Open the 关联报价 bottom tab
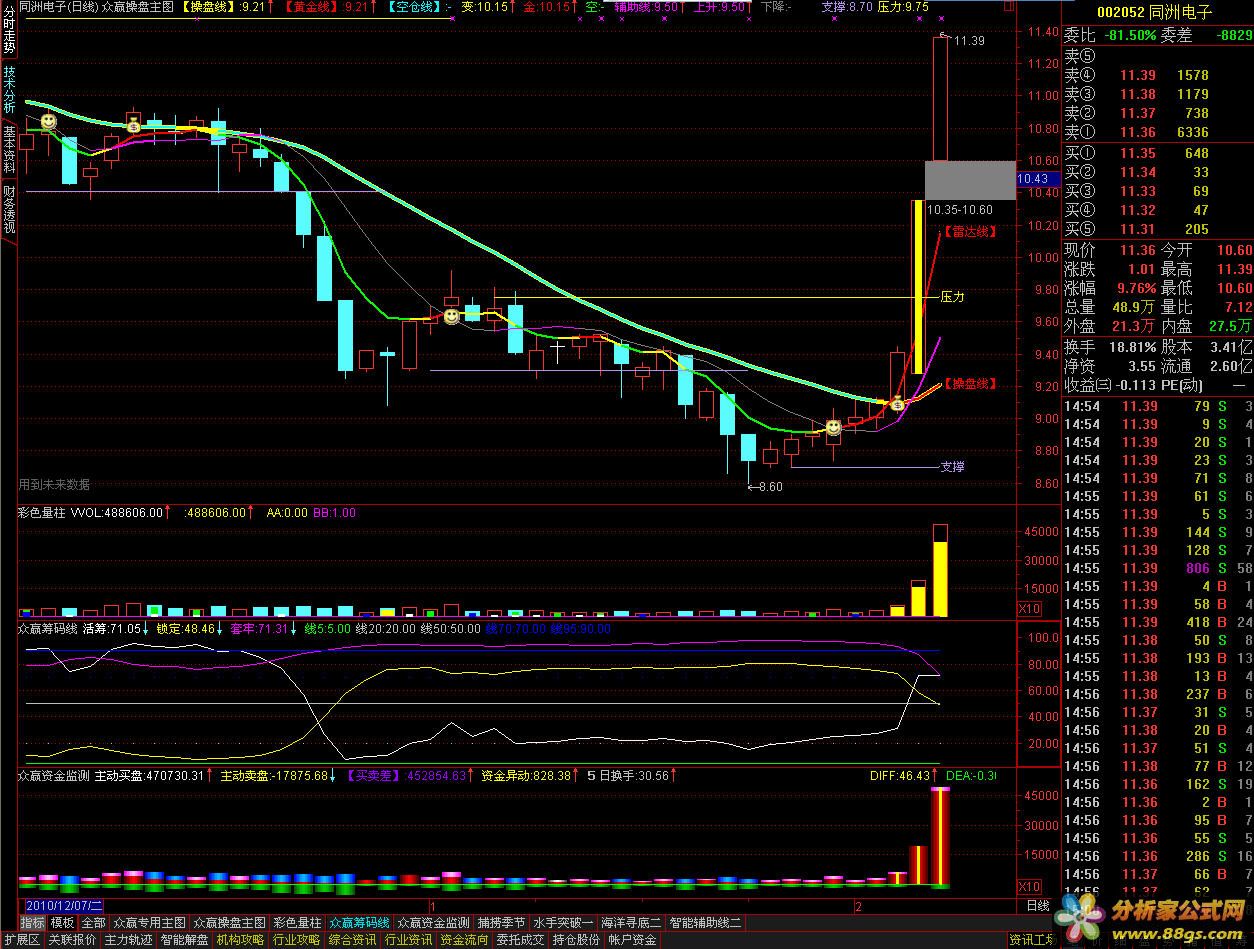The image size is (1254, 949). (72, 940)
